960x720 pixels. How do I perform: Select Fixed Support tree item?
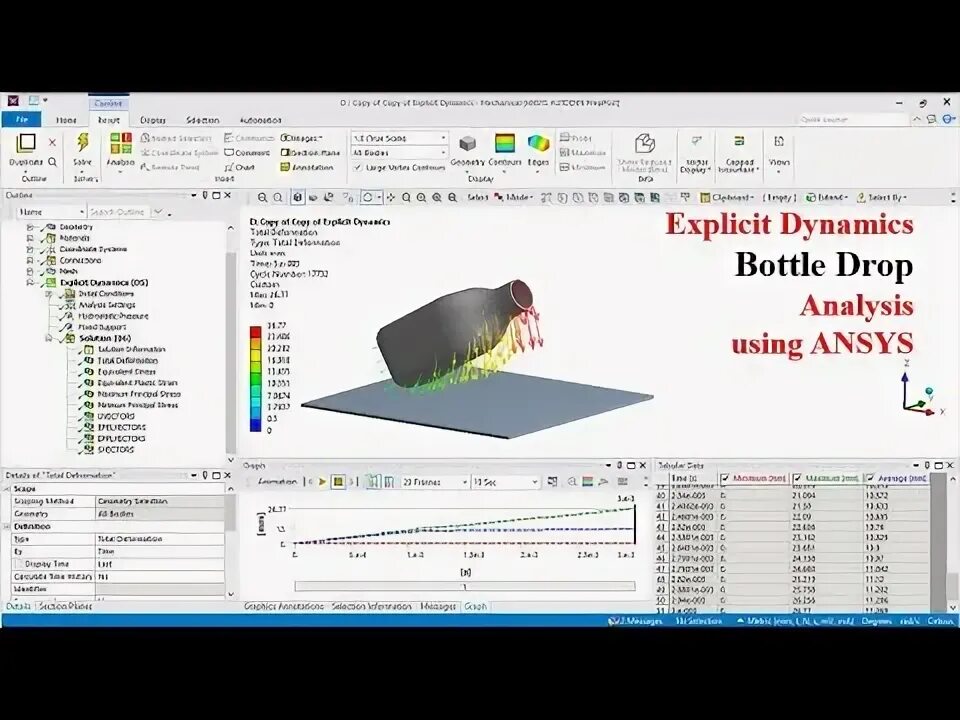[102, 327]
